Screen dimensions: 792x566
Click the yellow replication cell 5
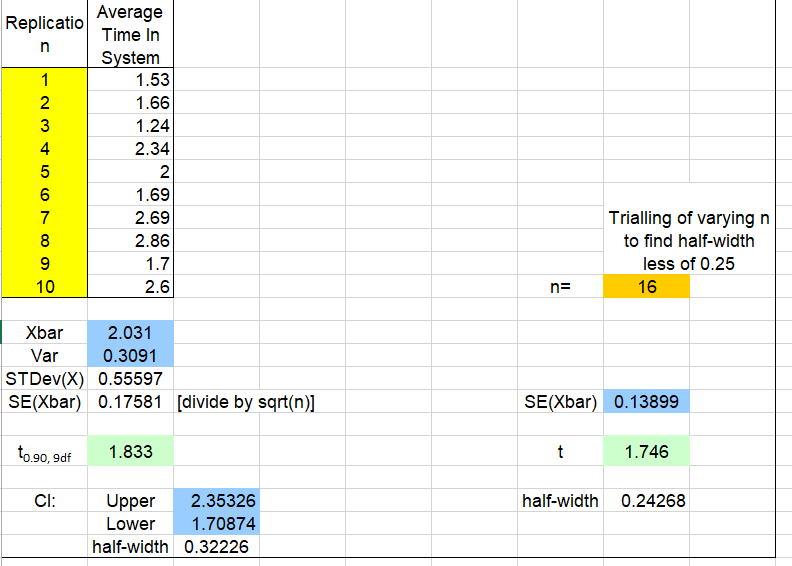pyautogui.click(x=44, y=171)
